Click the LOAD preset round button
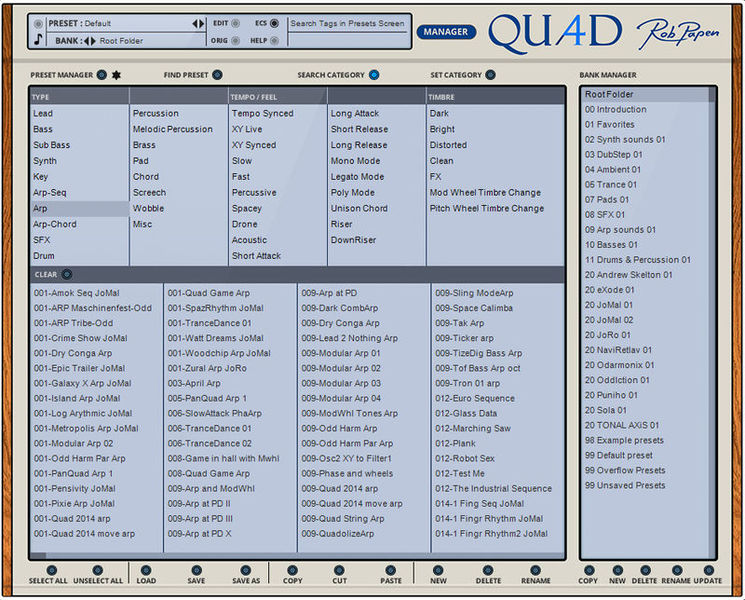The image size is (745, 600). click(146, 570)
